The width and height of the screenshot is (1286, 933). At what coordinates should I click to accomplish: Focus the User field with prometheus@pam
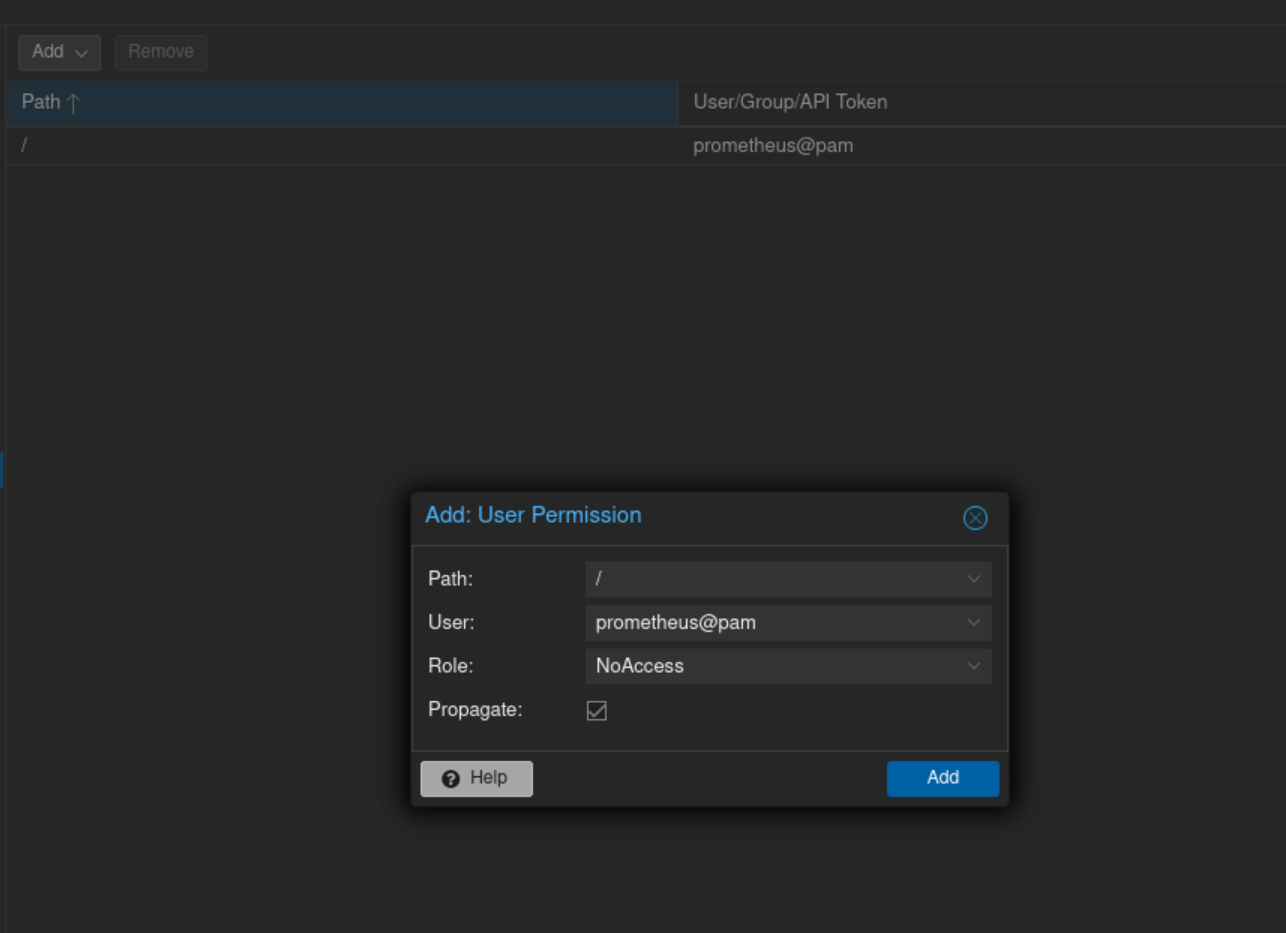[770, 623]
